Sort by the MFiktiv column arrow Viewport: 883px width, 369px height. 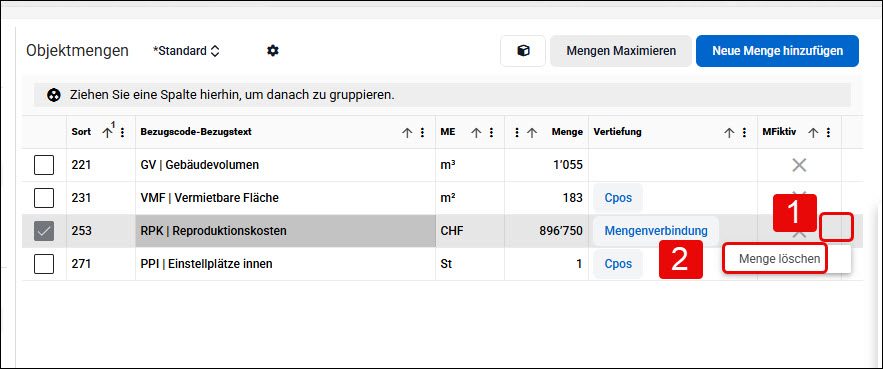pyautogui.click(x=813, y=132)
